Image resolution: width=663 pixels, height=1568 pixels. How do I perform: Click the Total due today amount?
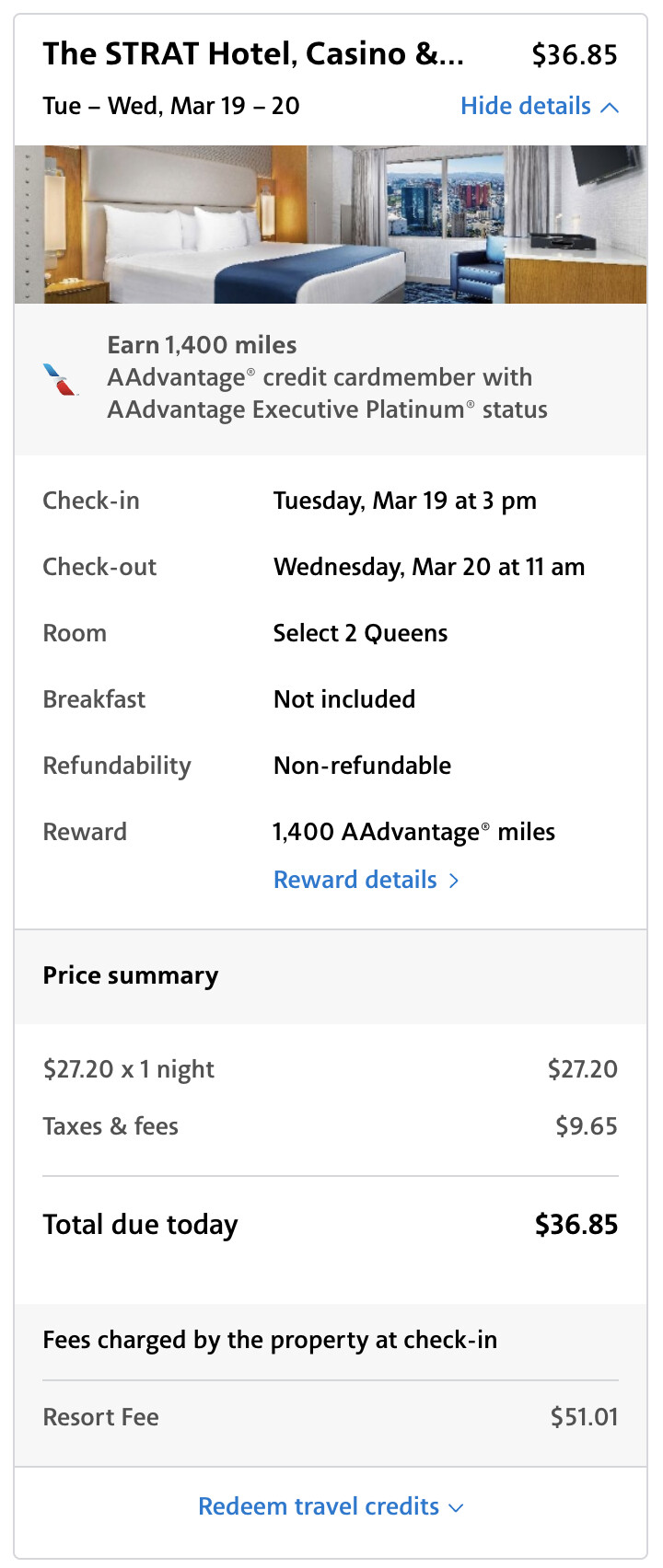click(x=576, y=1225)
